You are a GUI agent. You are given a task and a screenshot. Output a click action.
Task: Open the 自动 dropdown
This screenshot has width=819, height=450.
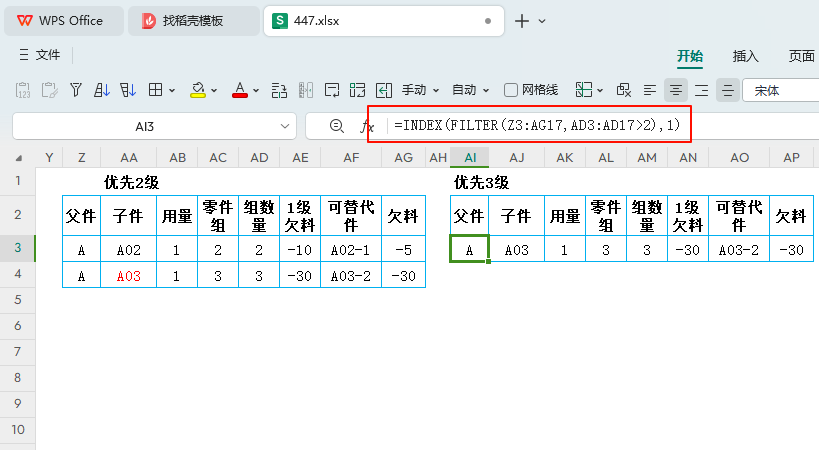(x=470, y=90)
